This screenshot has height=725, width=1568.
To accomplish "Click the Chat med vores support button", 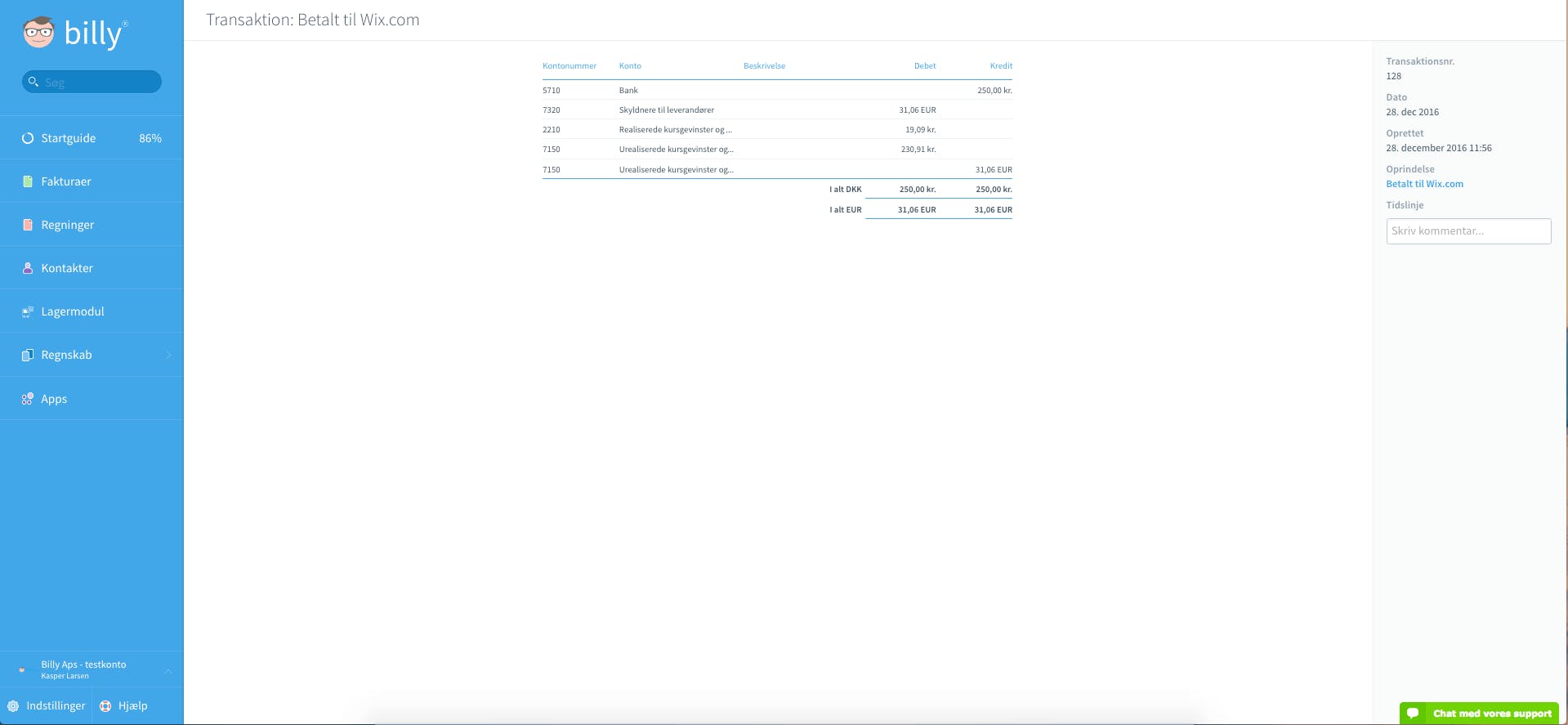I will [1479, 714].
